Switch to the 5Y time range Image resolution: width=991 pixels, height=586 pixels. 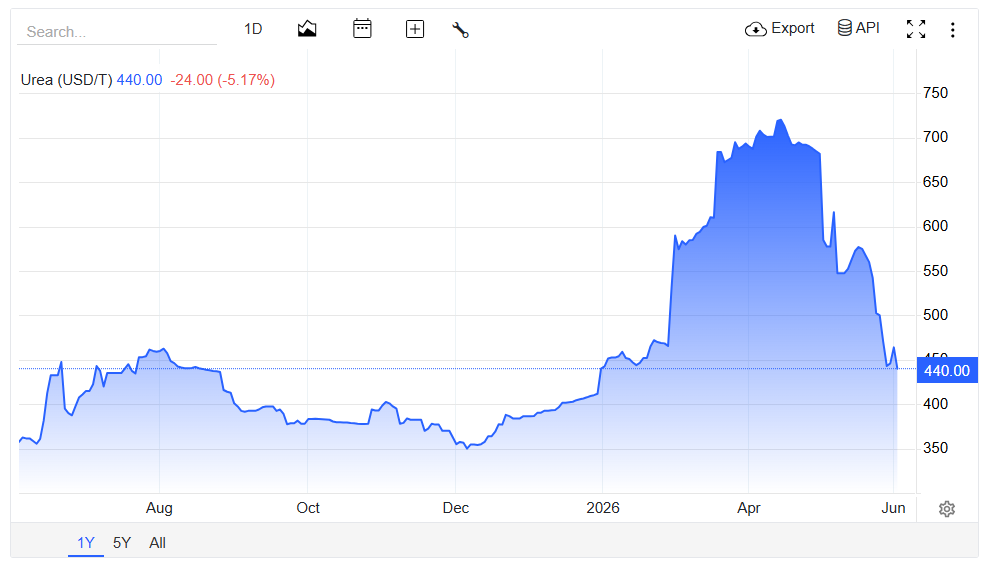(x=122, y=543)
